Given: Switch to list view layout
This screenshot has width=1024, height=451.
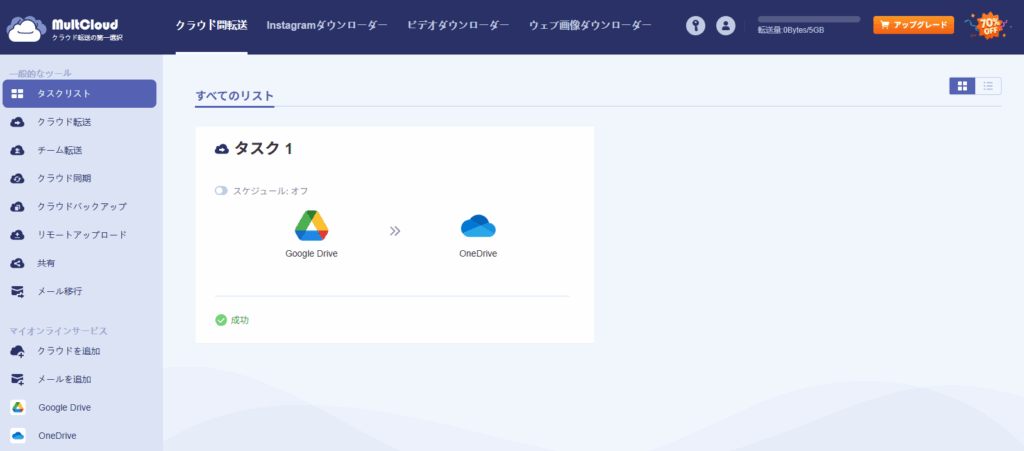Looking at the screenshot, I should point(988,86).
